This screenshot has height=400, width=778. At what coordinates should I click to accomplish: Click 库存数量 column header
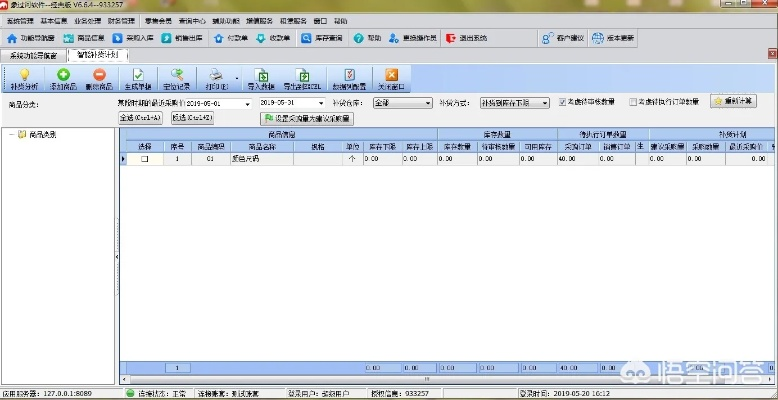(457, 146)
